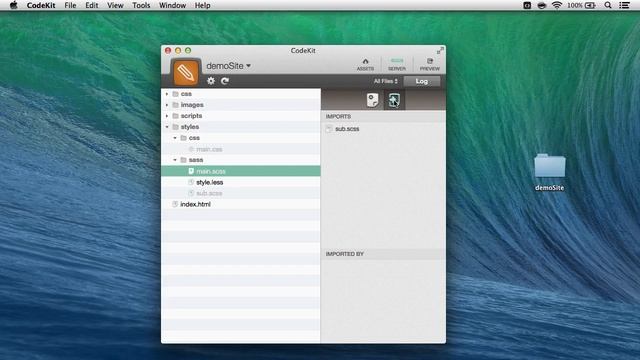
Task: Open the Server section
Action: click(x=397, y=64)
